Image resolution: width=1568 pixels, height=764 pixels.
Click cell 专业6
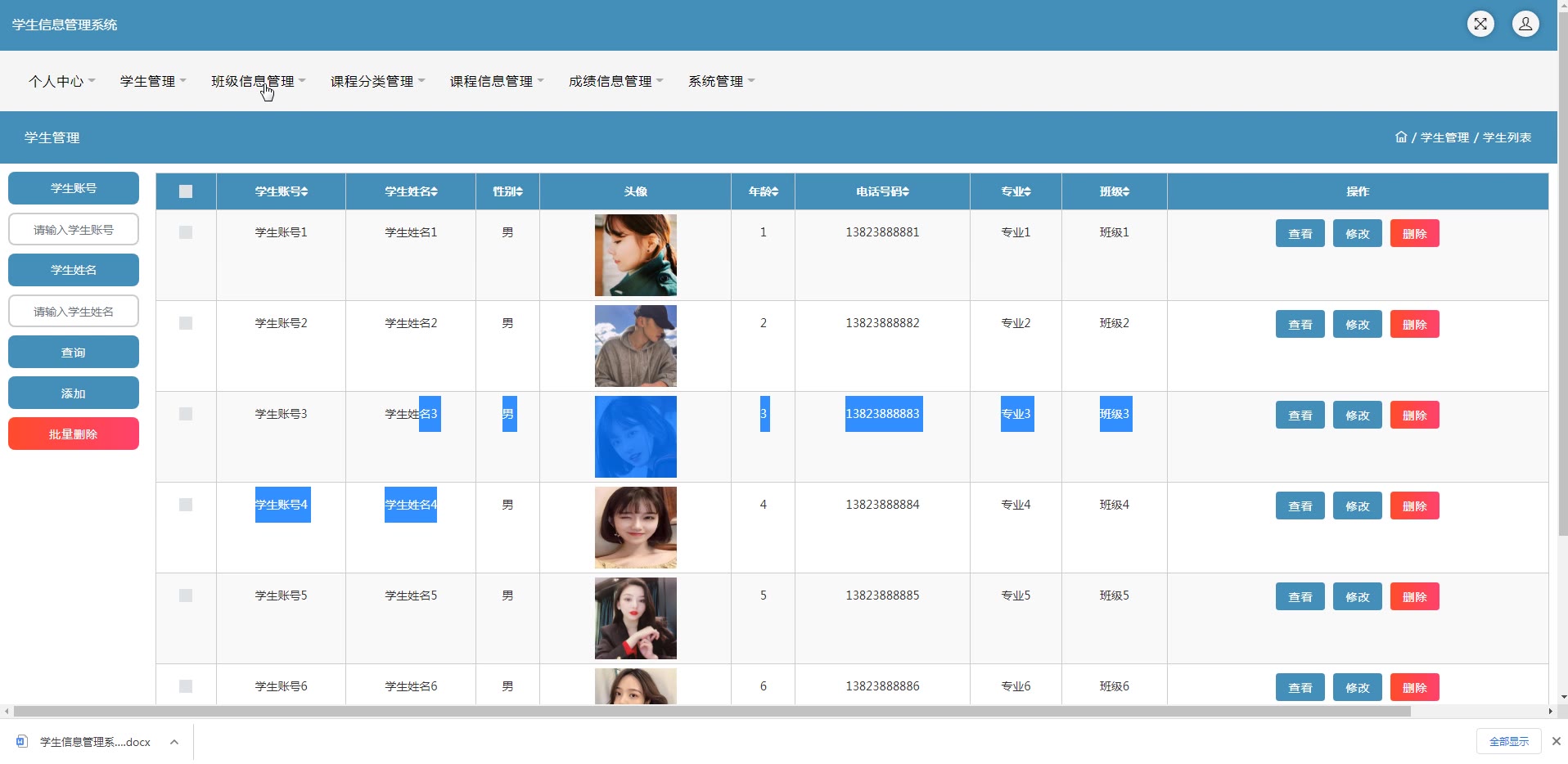click(x=1016, y=686)
